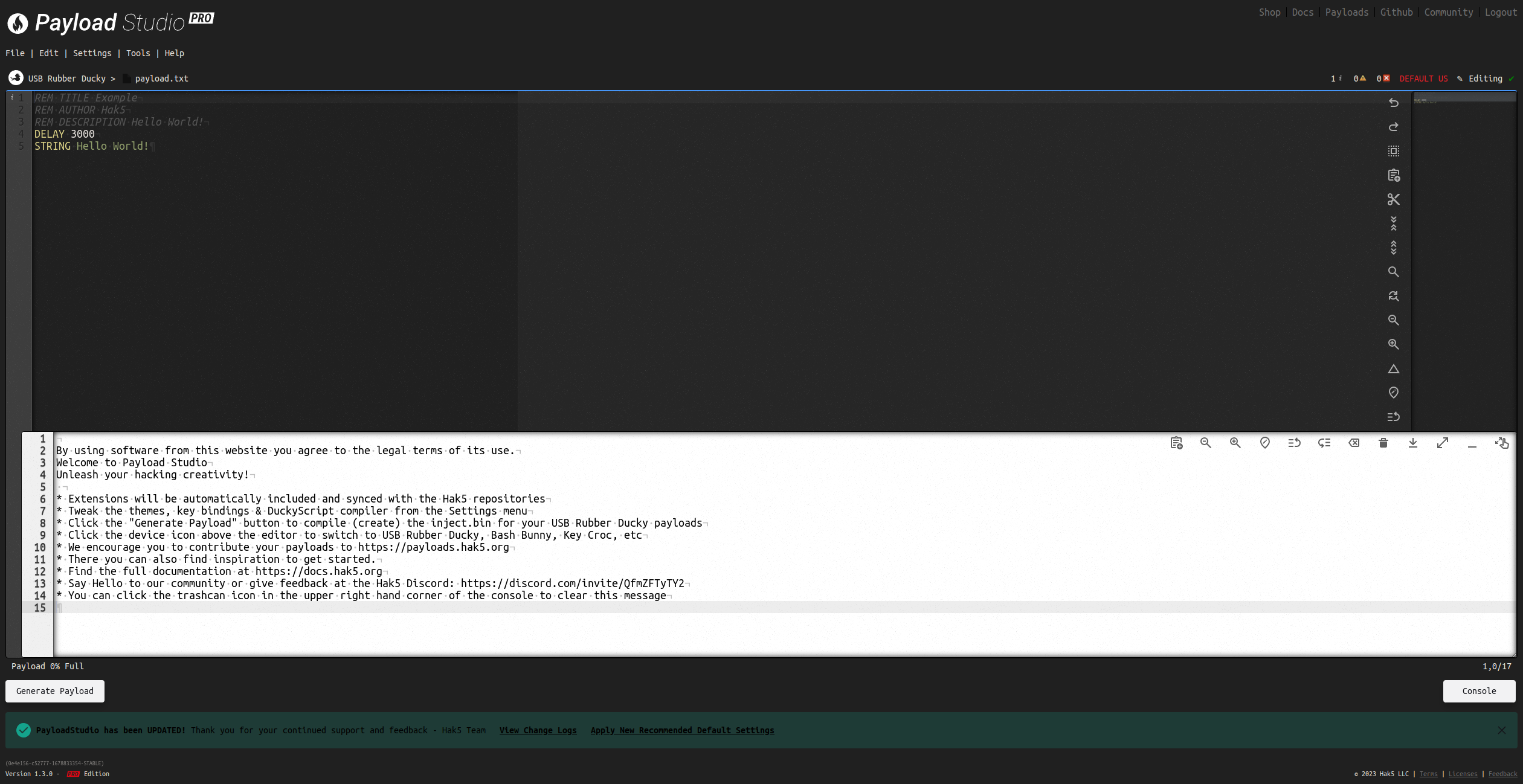1523x784 pixels.
Task: Click the Editing mode status label
Action: [x=1485, y=79]
